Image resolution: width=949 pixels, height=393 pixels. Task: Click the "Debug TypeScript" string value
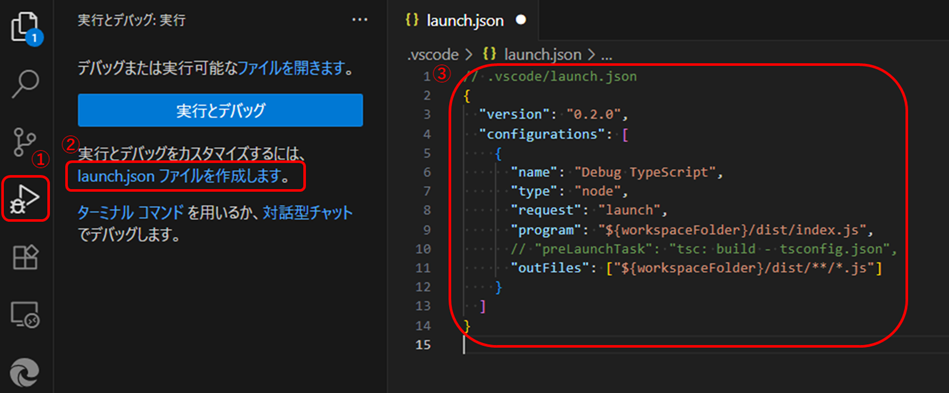click(x=645, y=172)
